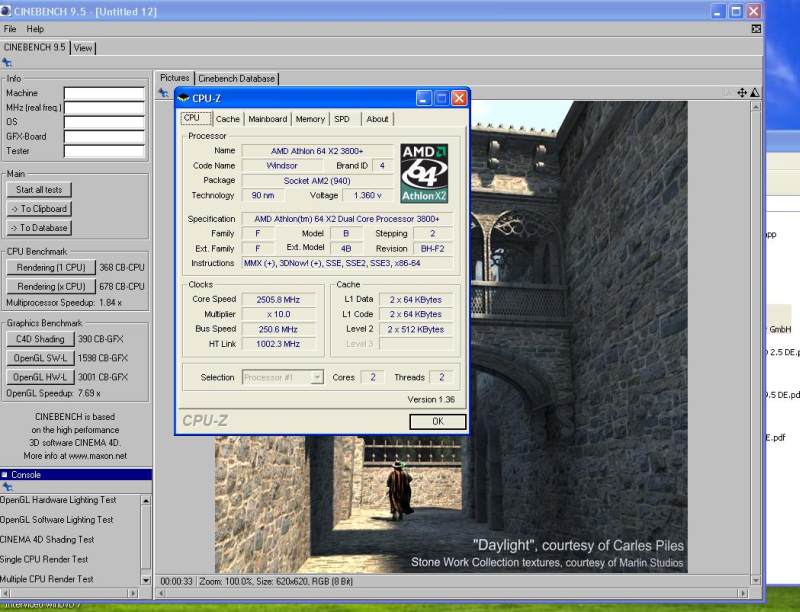Open the File menu in Cinebench
This screenshot has height=612, width=800.
tap(10, 29)
